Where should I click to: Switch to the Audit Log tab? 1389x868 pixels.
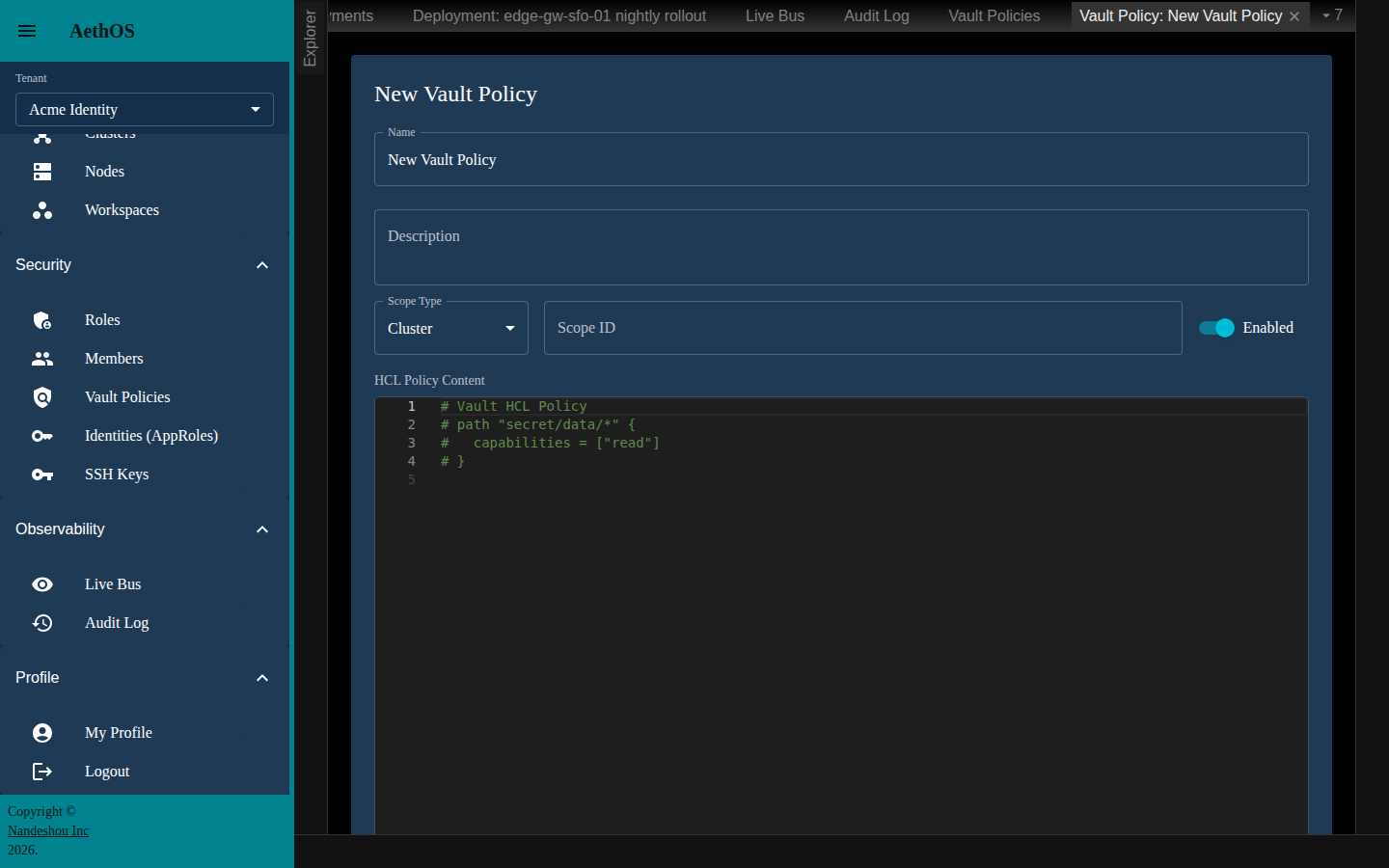point(877,16)
